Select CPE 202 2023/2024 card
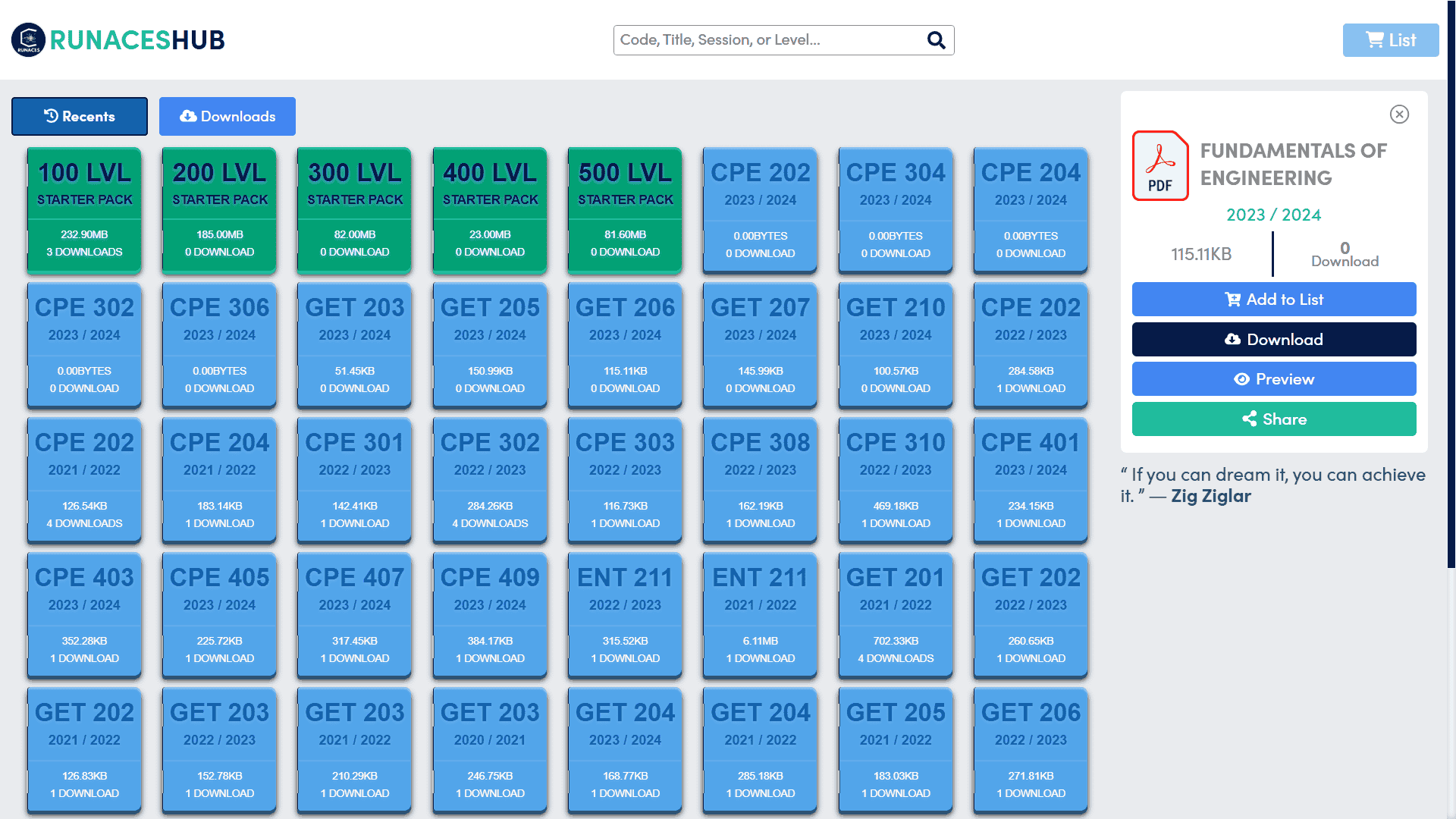Image resolution: width=1456 pixels, height=819 pixels. coord(761,210)
